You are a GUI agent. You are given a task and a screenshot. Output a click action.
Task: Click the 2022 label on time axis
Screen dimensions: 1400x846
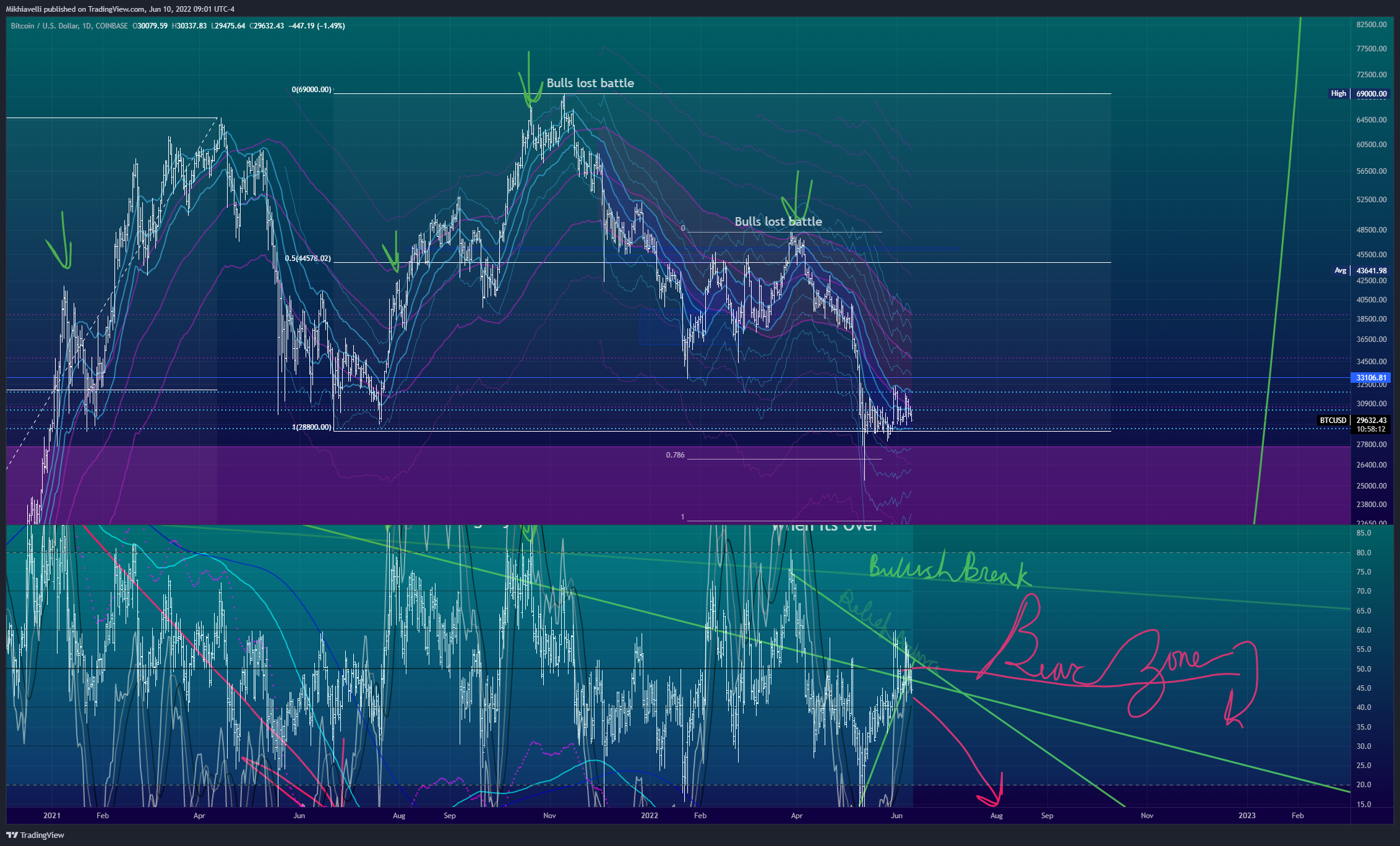[650, 816]
